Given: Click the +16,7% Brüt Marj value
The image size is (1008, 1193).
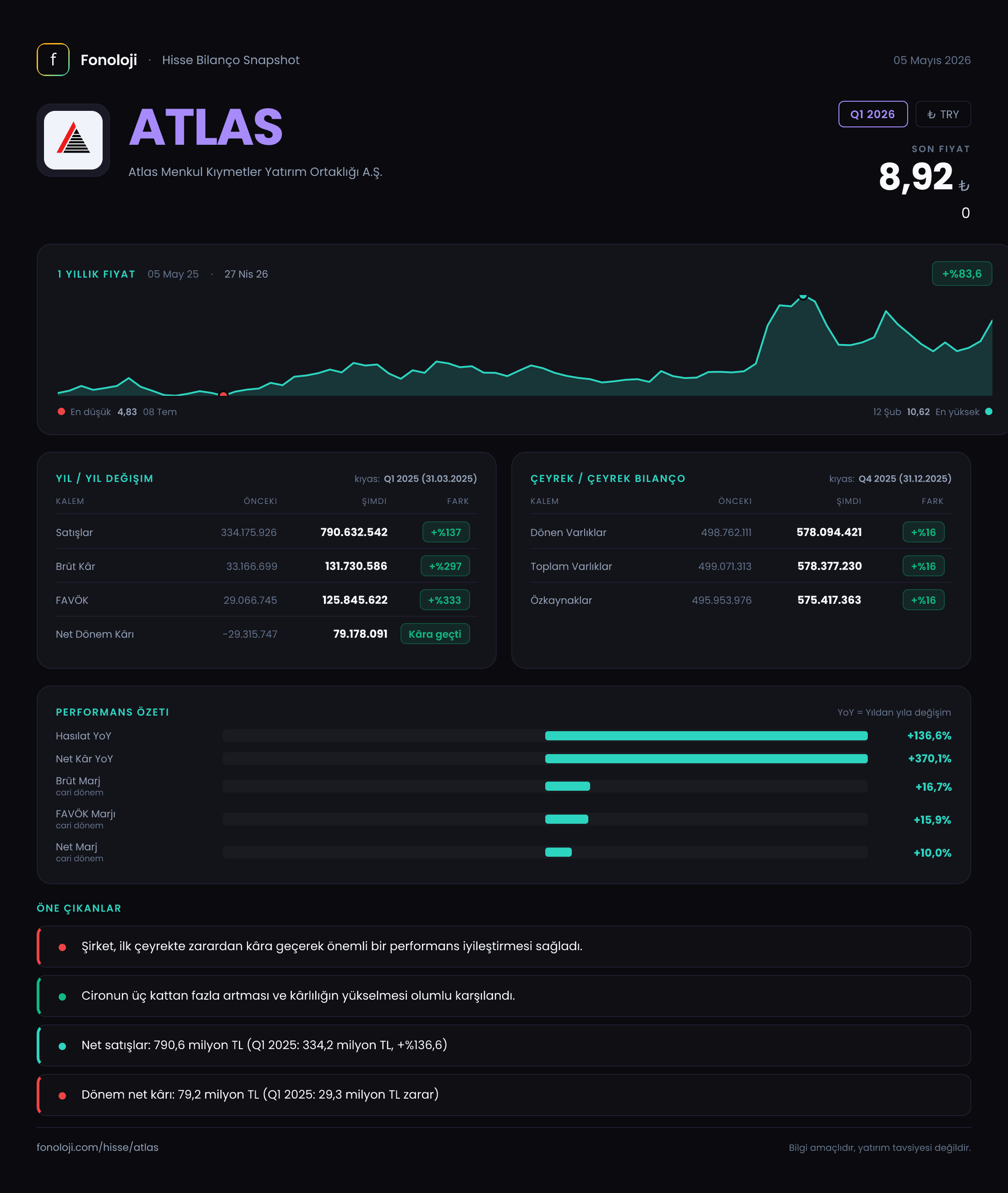Looking at the screenshot, I should [934, 787].
